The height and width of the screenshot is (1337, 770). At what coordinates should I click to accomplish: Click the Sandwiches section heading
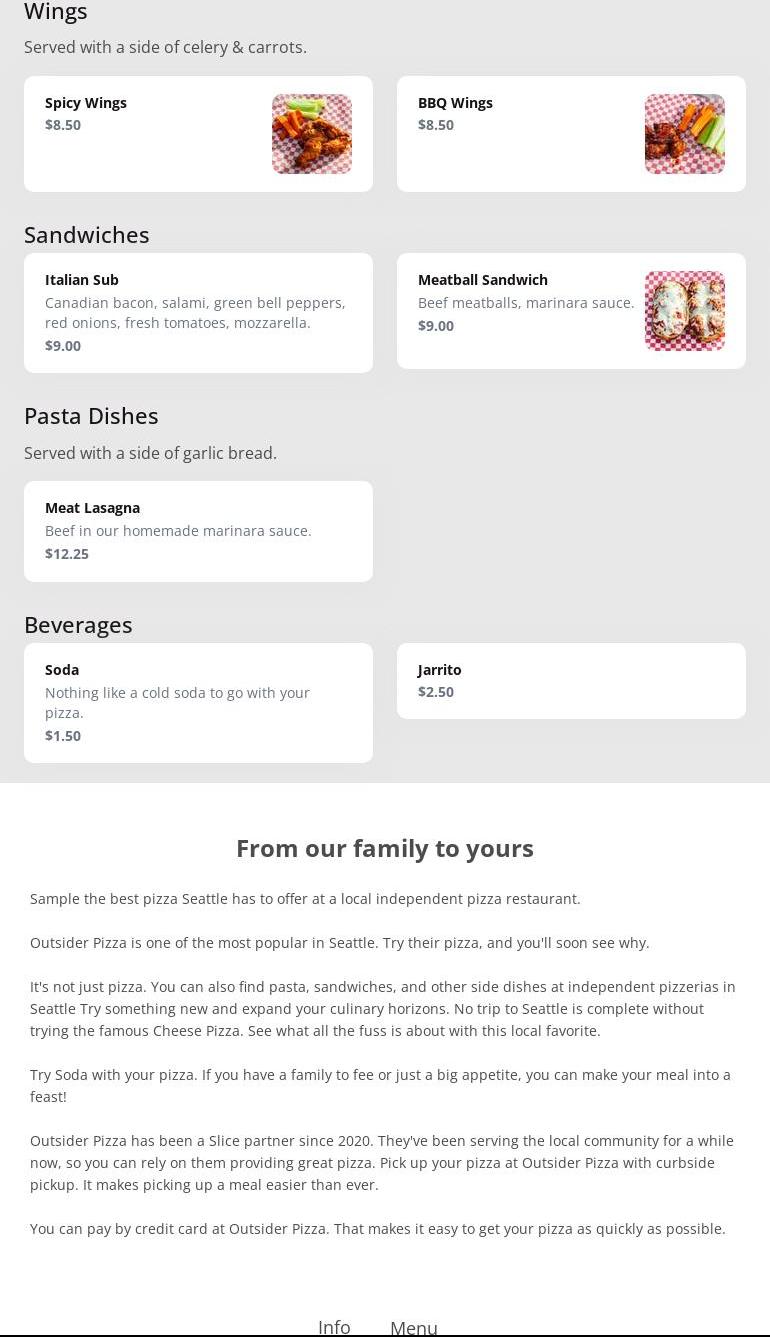87,235
